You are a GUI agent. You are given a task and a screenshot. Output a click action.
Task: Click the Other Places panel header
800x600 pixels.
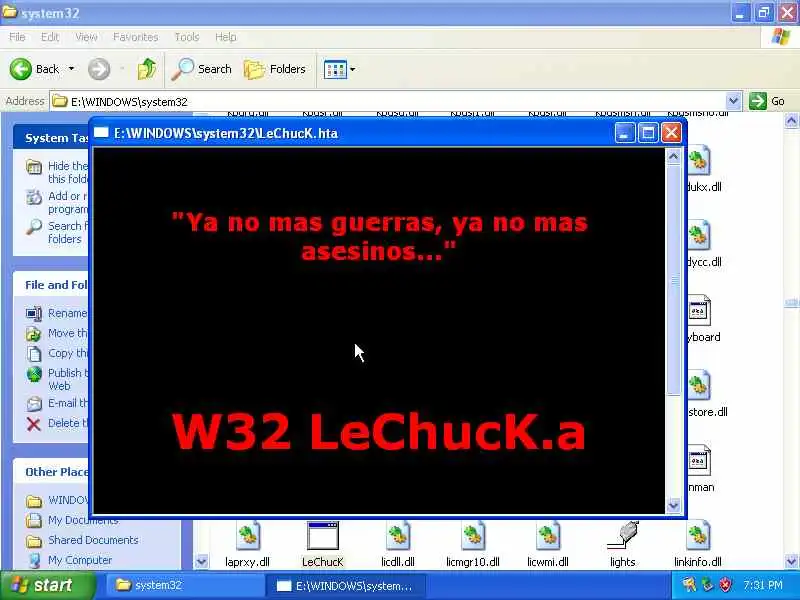pyautogui.click(x=51, y=472)
